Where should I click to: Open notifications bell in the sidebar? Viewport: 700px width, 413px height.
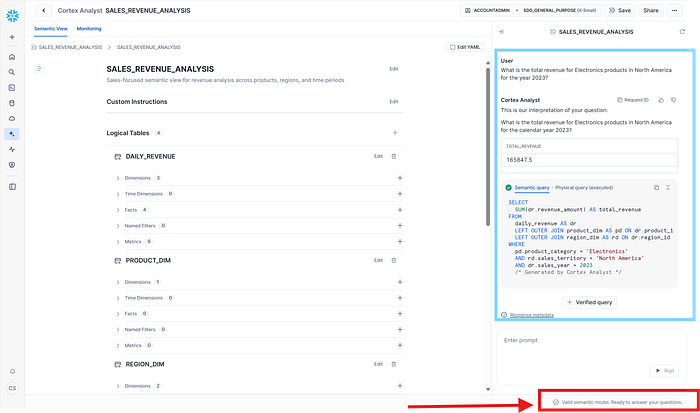(x=12, y=371)
